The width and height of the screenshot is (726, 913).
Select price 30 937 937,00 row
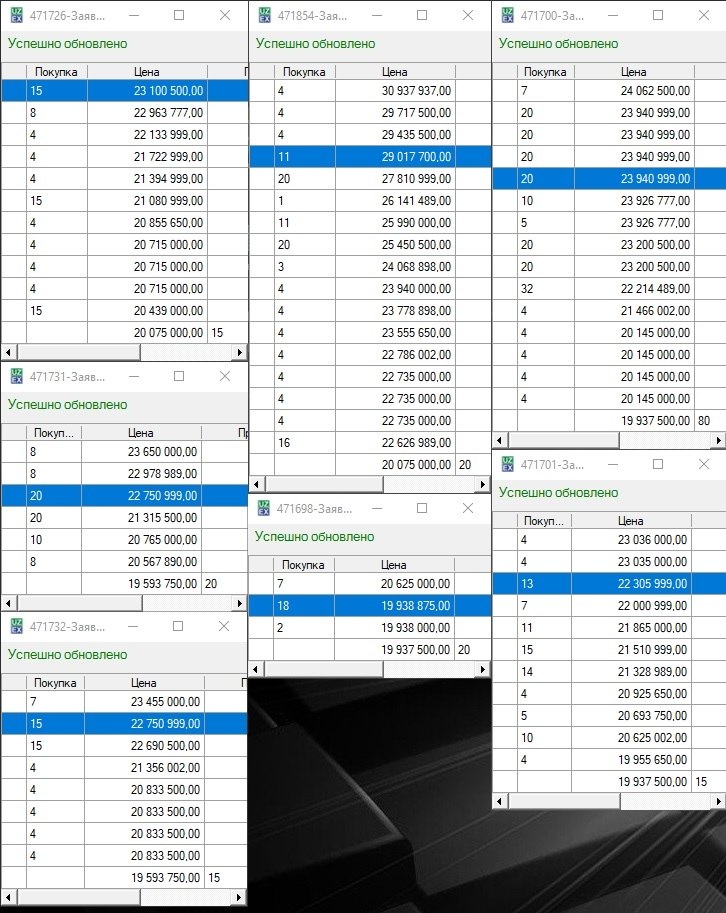370,91
